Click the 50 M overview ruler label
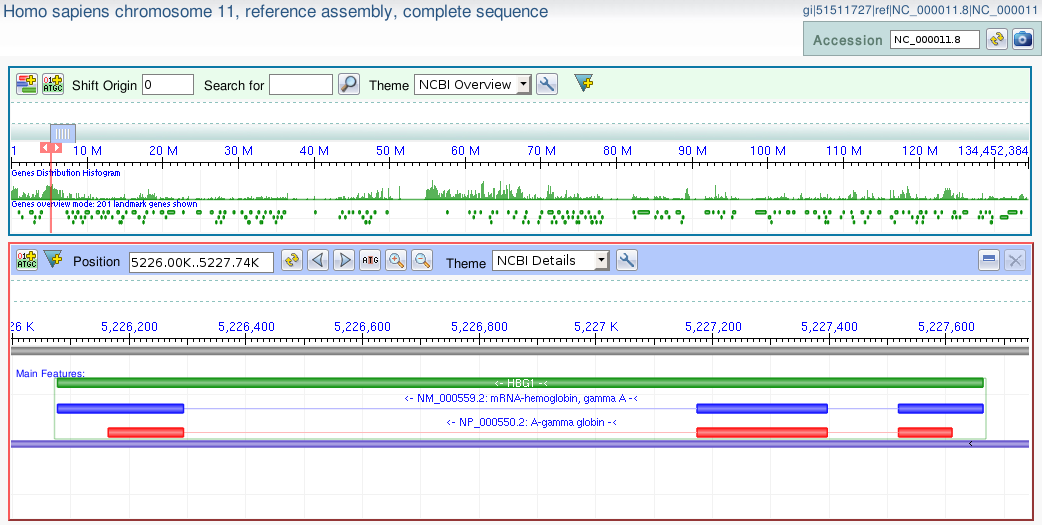Image resolution: width=1042 pixels, height=525 pixels. 390,151
